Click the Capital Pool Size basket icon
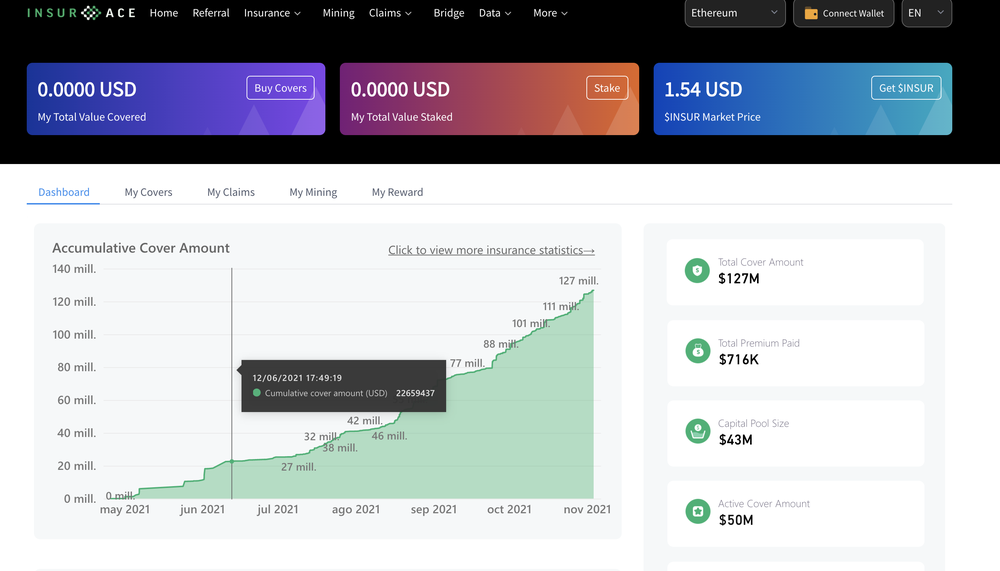Image resolution: width=1000 pixels, height=571 pixels. click(697, 431)
